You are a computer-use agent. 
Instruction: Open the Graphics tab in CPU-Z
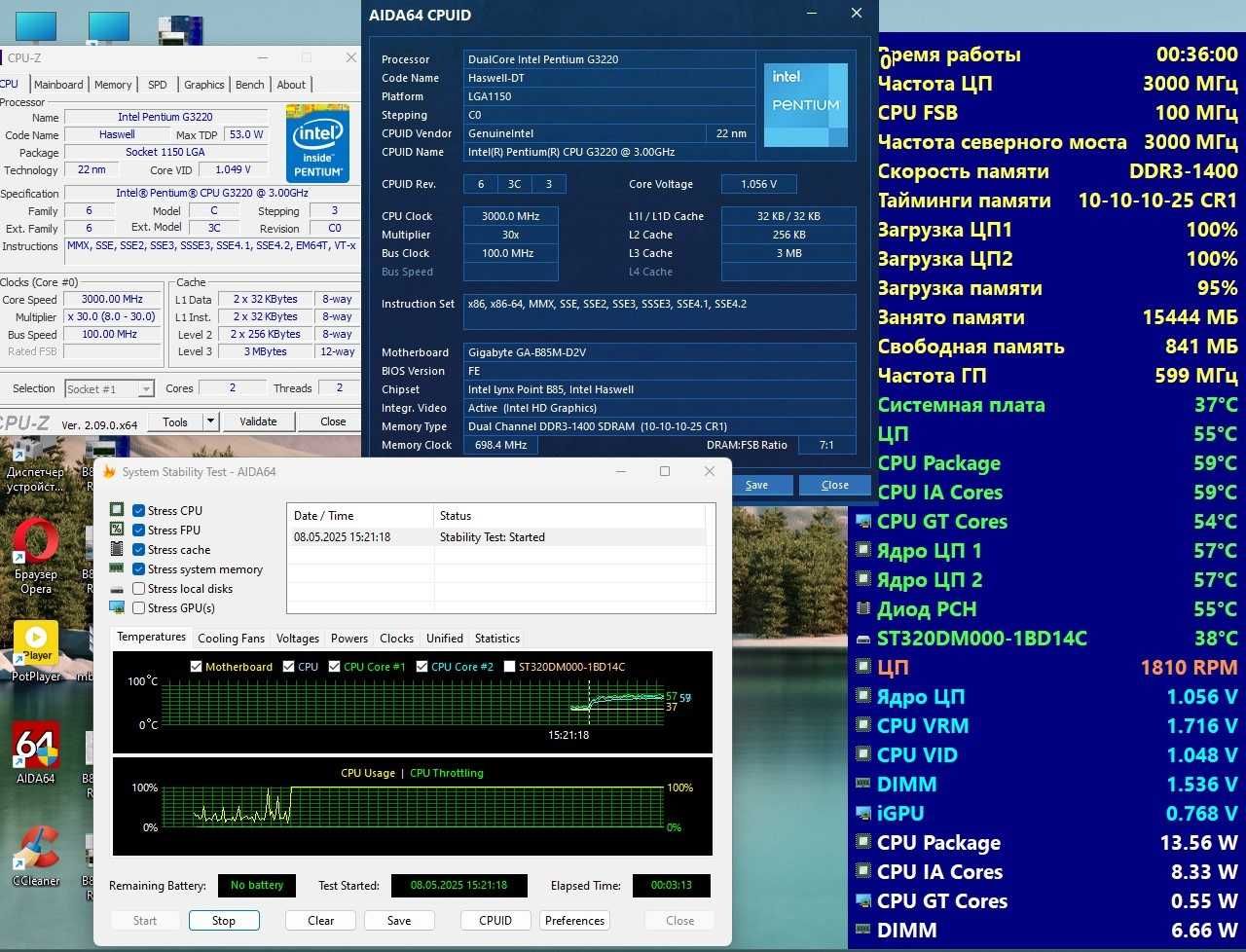click(203, 85)
